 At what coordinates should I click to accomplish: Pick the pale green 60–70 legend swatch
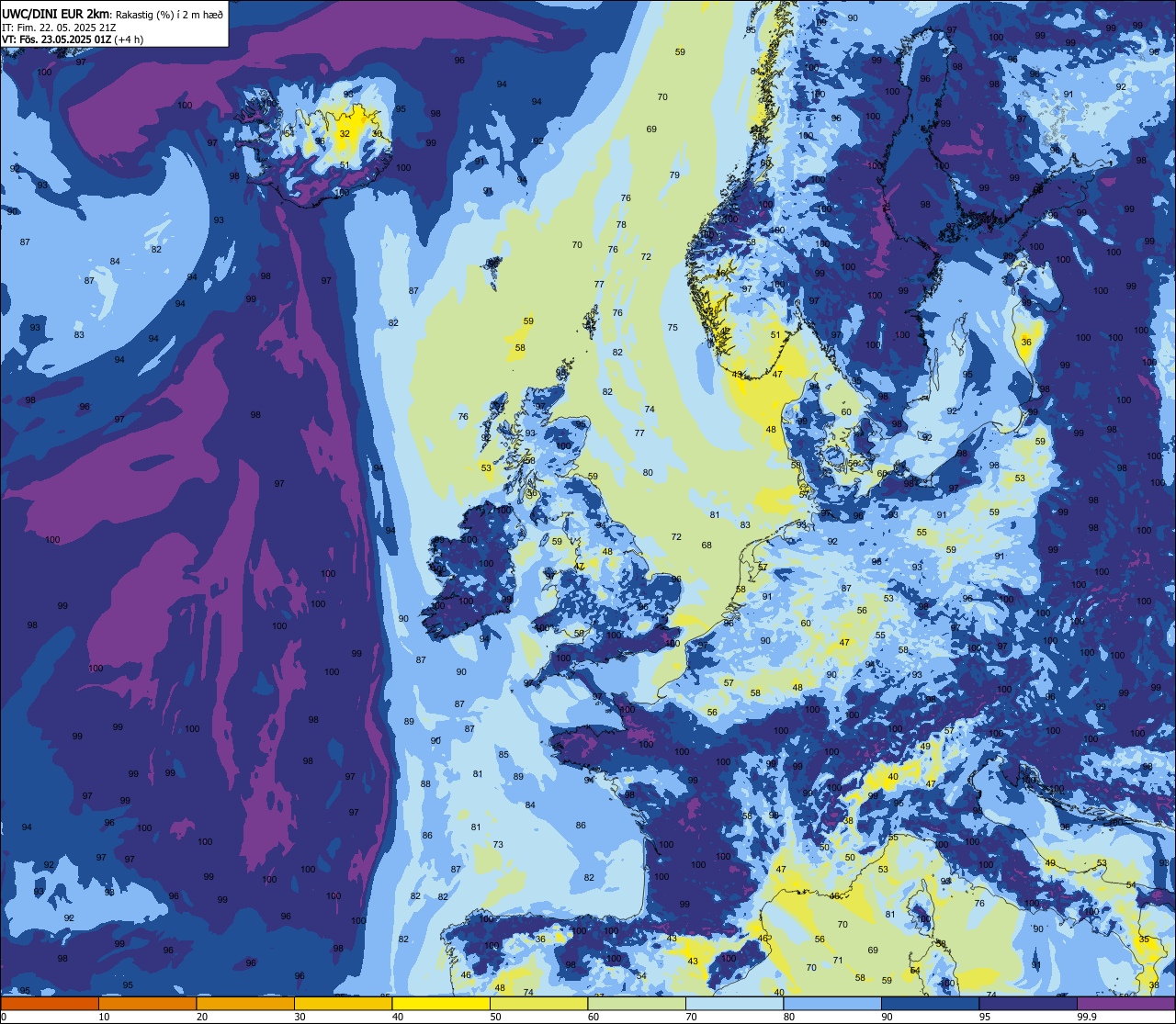click(637, 1003)
